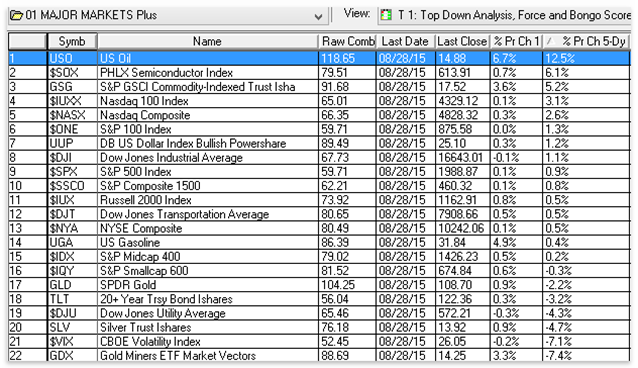Click the folder icon beside 01 MAJOR MARKETS Plus
Image resolution: width=638 pixels, height=368 pixels.
(16, 15)
